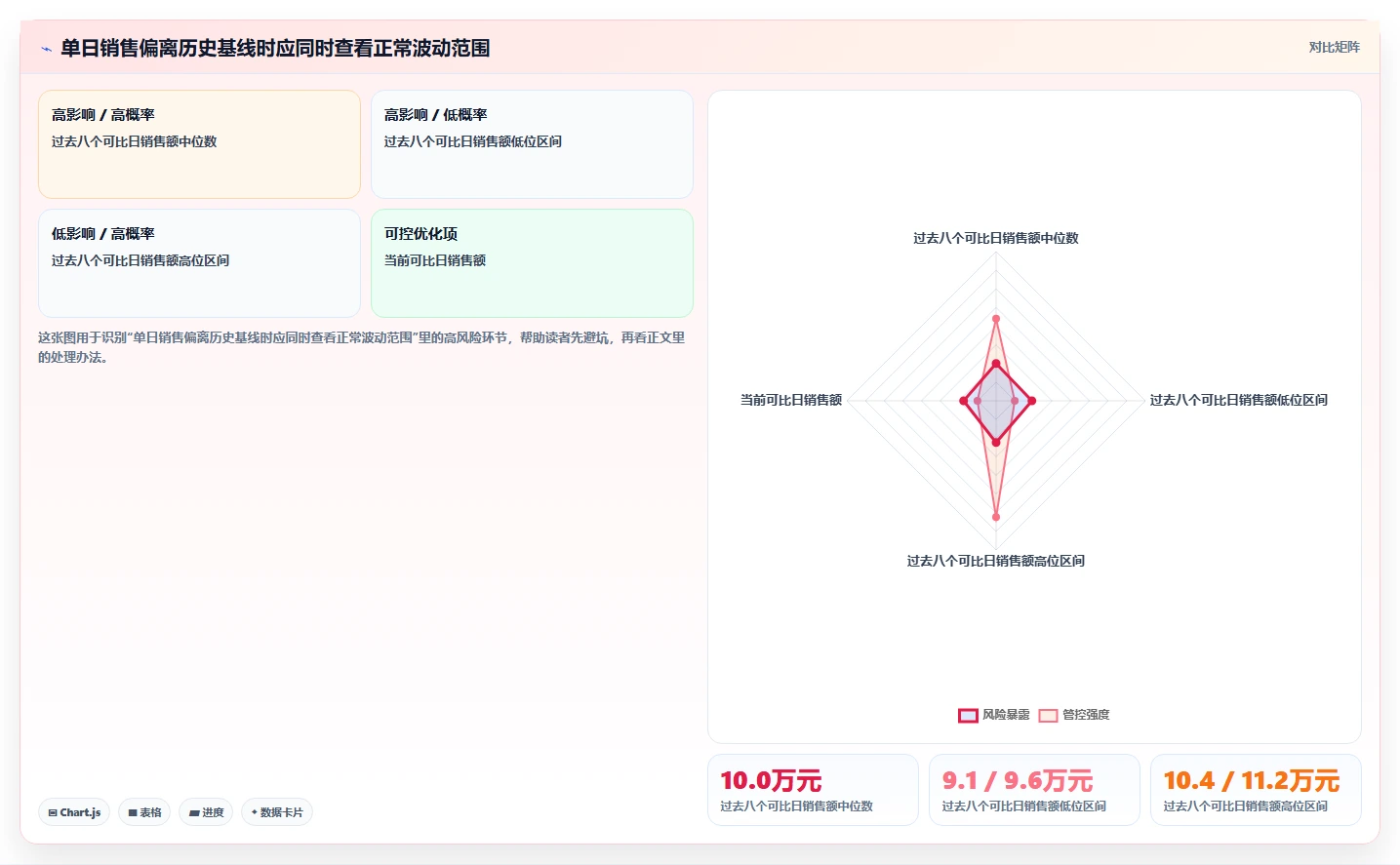Select the 低影响 / 高概率 matrix card

pos(199,263)
